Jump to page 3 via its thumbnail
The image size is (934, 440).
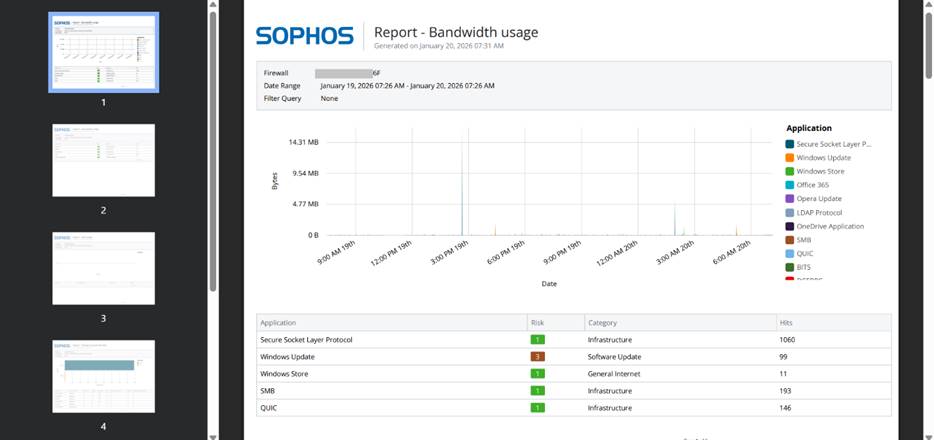tap(103, 268)
